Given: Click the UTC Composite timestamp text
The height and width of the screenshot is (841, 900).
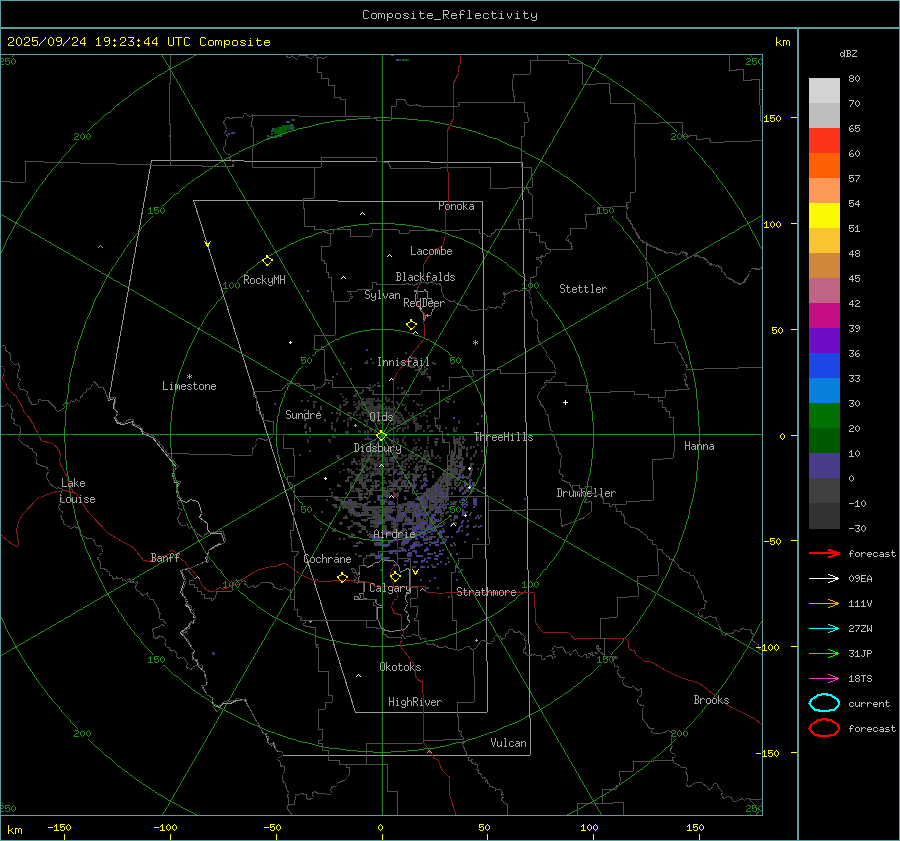Looking at the screenshot, I should [138, 42].
